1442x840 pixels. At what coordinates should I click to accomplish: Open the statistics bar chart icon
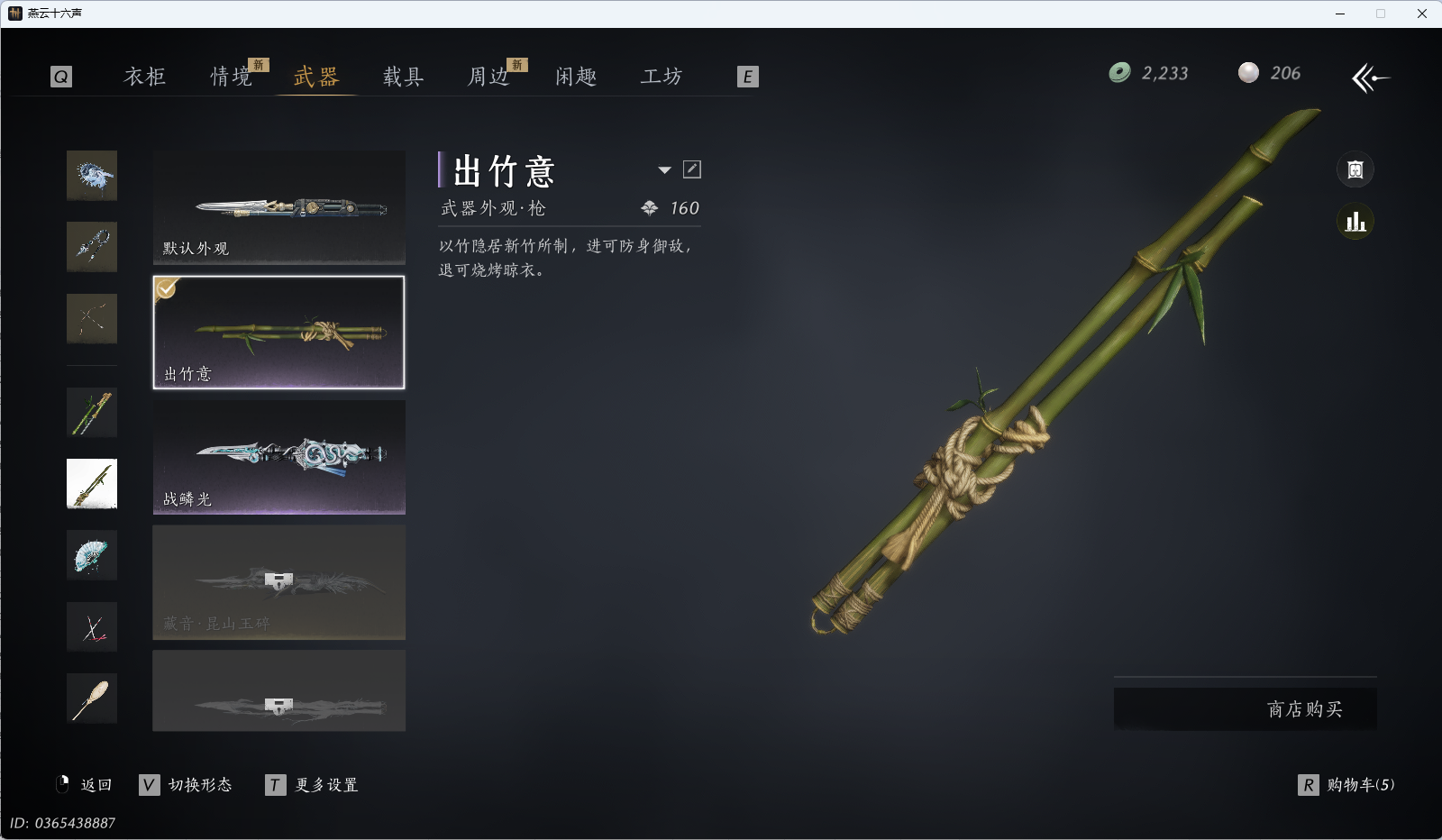pos(1355,222)
